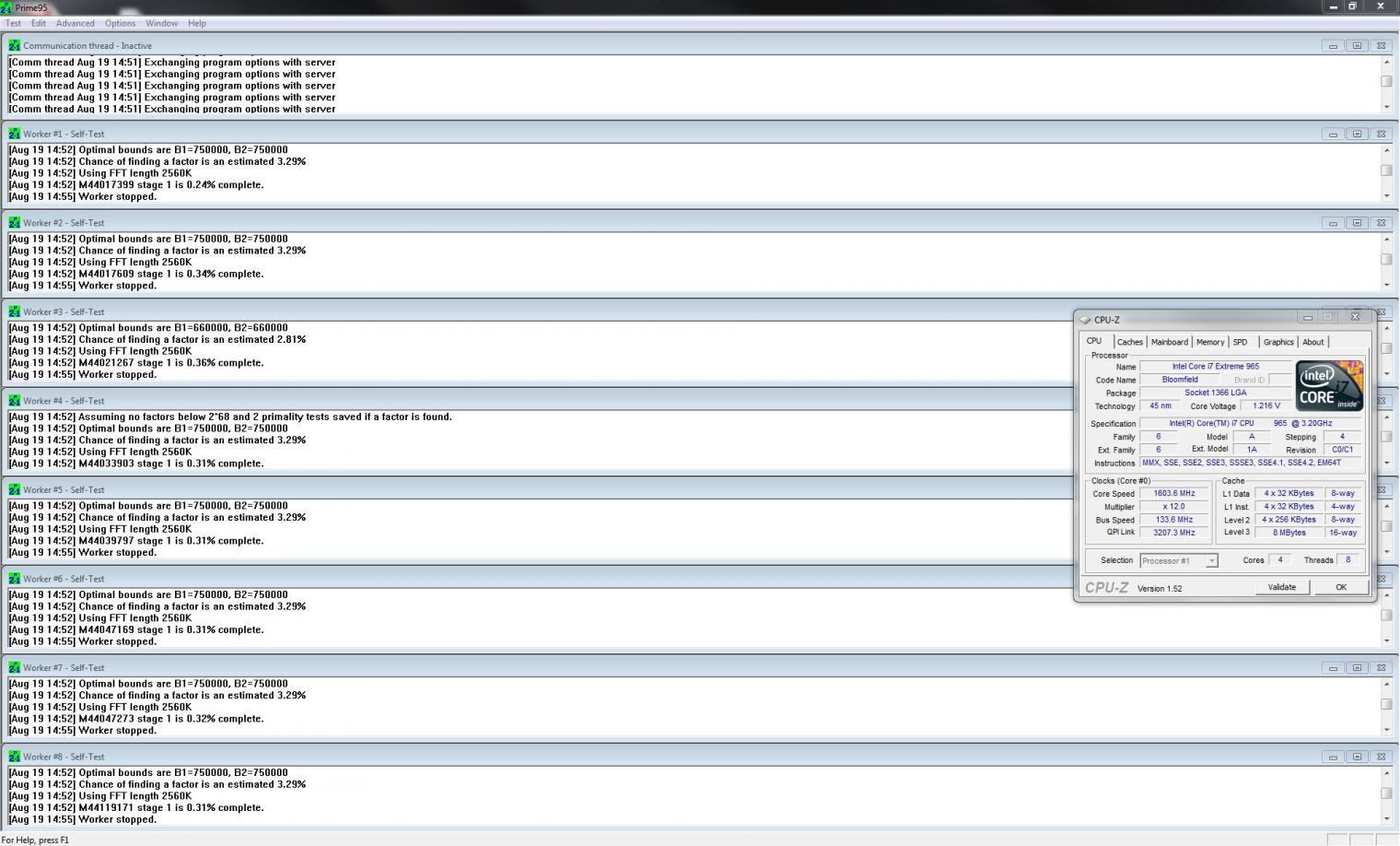This screenshot has width=1400, height=846.
Task: Open the Edit menu
Action: [x=38, y=23]
